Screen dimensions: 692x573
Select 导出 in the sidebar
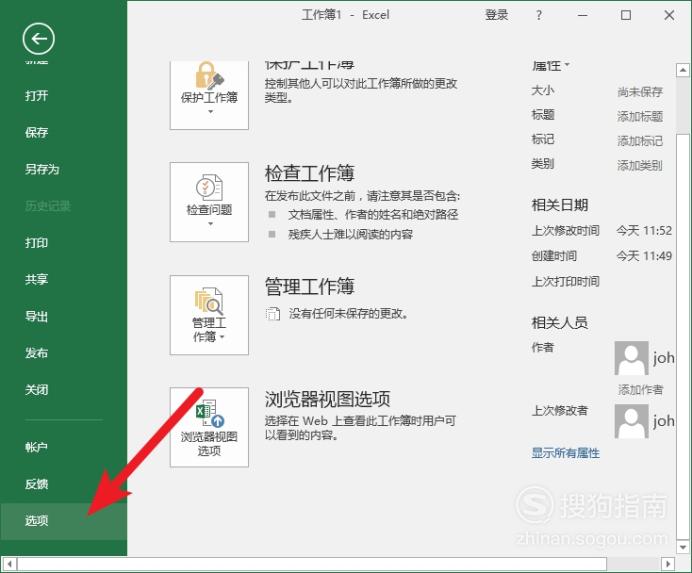pos(37,316)
